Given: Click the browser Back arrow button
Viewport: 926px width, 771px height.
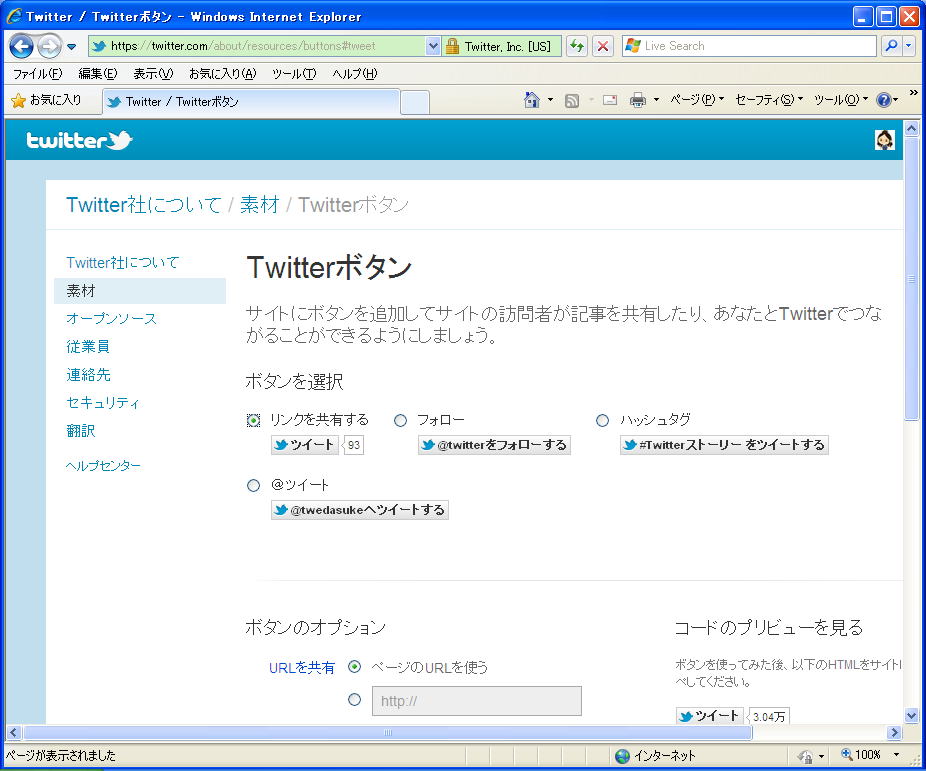Looking at the screenshot, I should 22,46.
